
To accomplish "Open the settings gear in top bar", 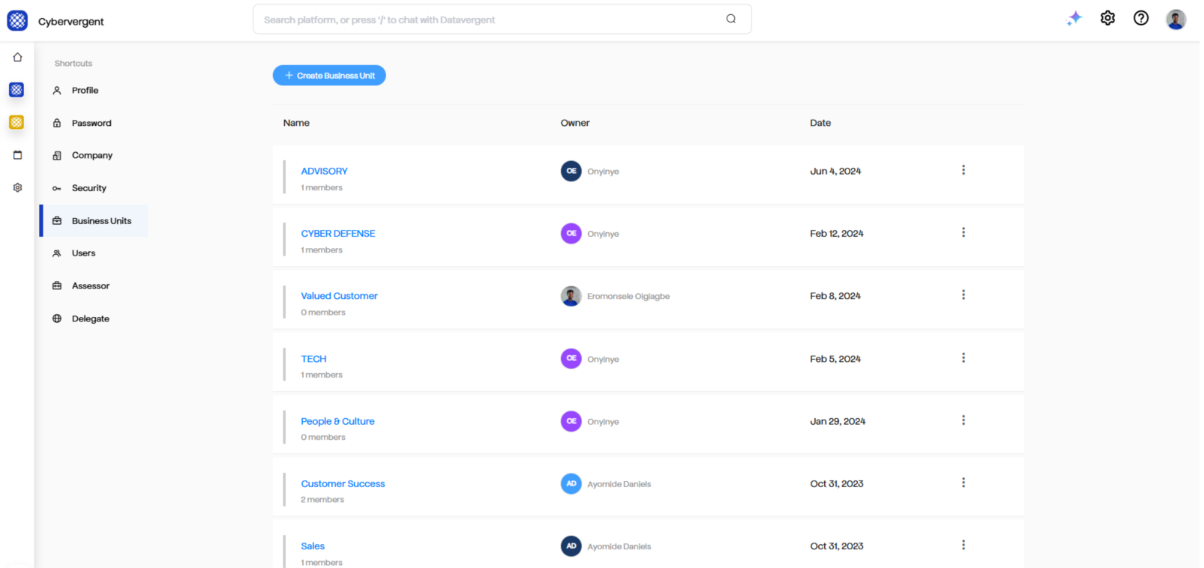I will (x=1107, y=18).
